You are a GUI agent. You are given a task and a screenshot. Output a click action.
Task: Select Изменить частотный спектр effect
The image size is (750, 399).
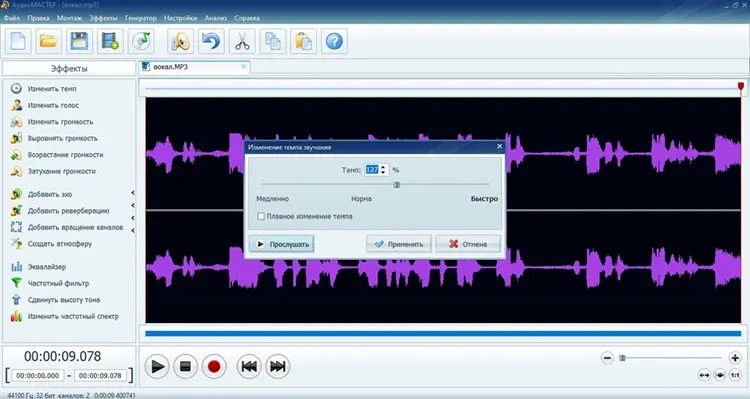[65, 316]
